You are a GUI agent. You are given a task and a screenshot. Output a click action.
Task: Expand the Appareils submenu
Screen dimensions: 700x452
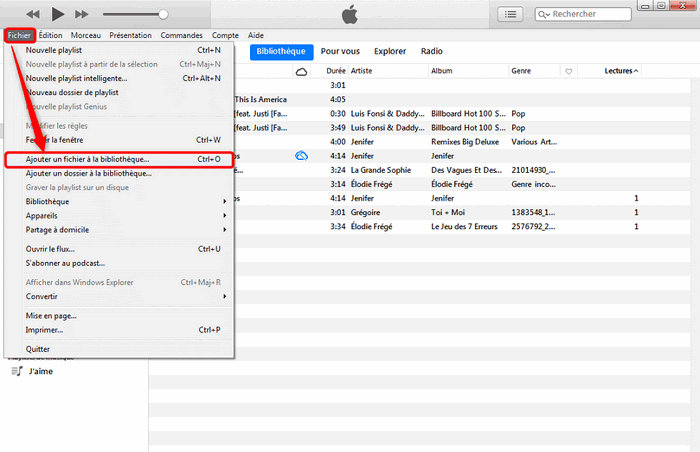(119, 216)
